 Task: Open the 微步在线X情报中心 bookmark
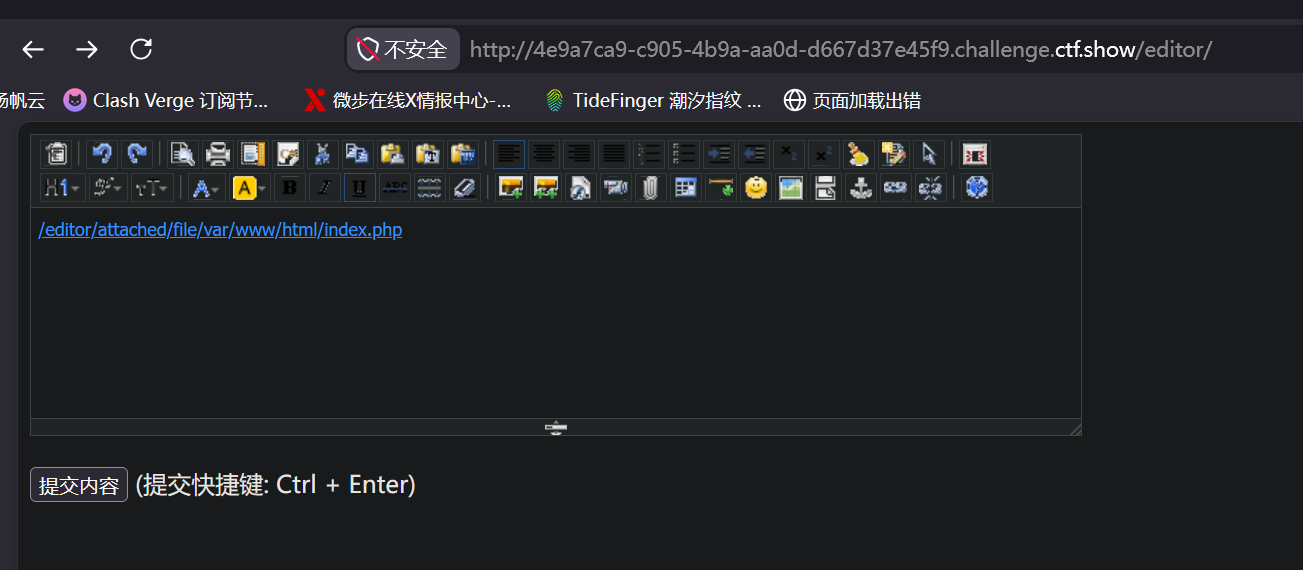pyautogui.click(x=408, y=100)
